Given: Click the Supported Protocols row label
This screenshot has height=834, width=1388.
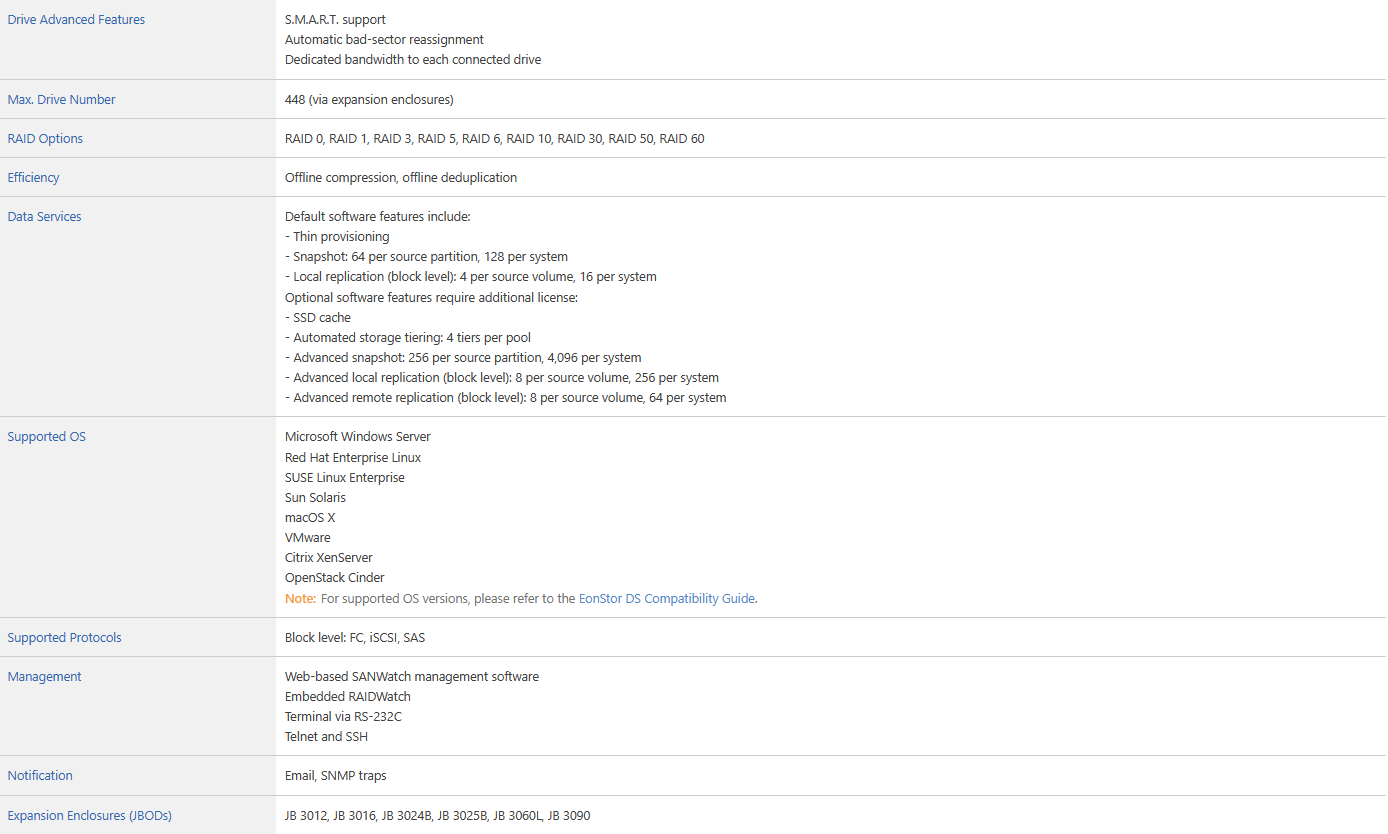Looking at the screenshot, I should (64, 638).
